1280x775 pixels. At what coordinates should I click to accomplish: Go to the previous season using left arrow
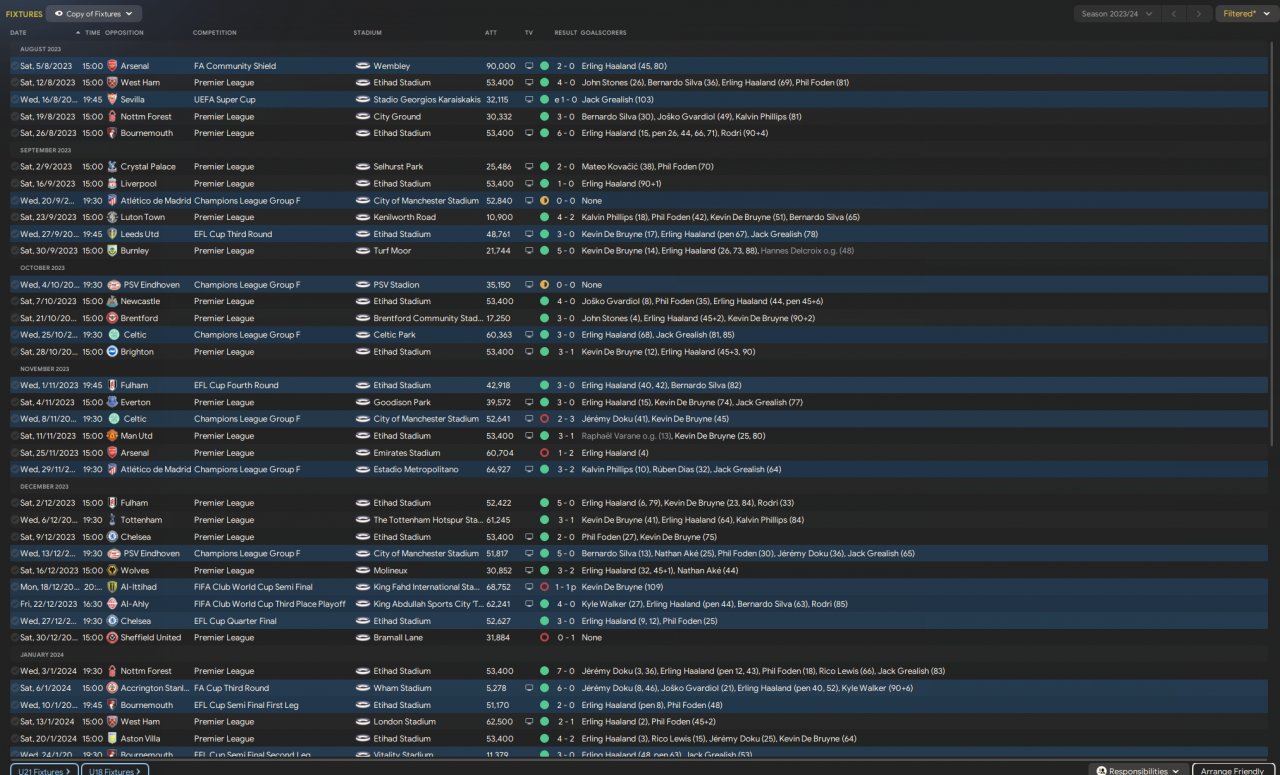click(x=1174, y=14)
